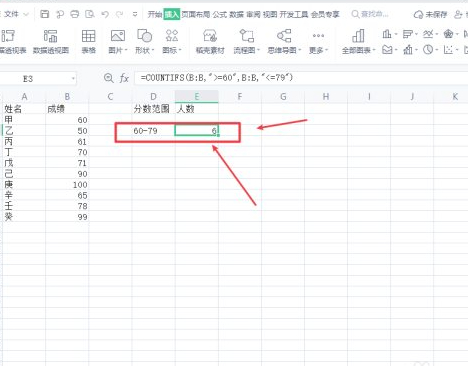
Task: Expand the Name Box dropdown arrow
Action: (x=73, y=79)
